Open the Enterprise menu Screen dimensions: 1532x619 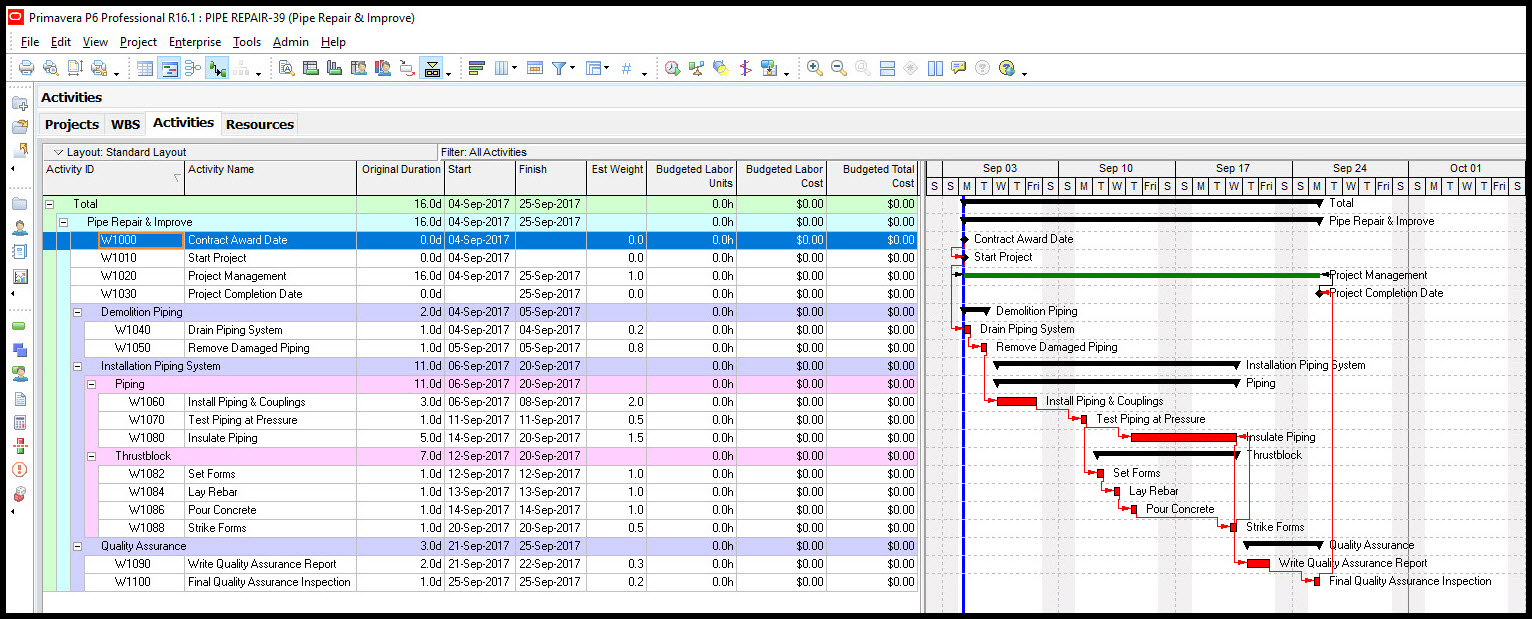click(195, 42)
